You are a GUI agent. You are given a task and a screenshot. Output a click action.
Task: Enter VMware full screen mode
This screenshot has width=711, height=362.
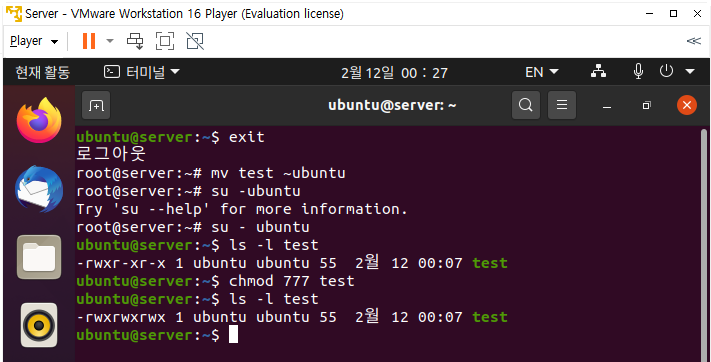165,41
